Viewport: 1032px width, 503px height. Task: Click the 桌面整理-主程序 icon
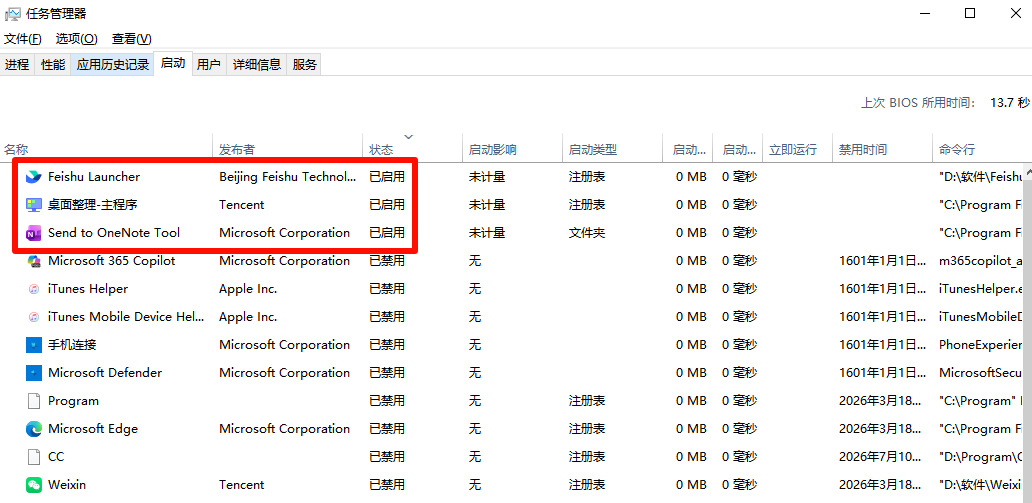coord(34,205)
